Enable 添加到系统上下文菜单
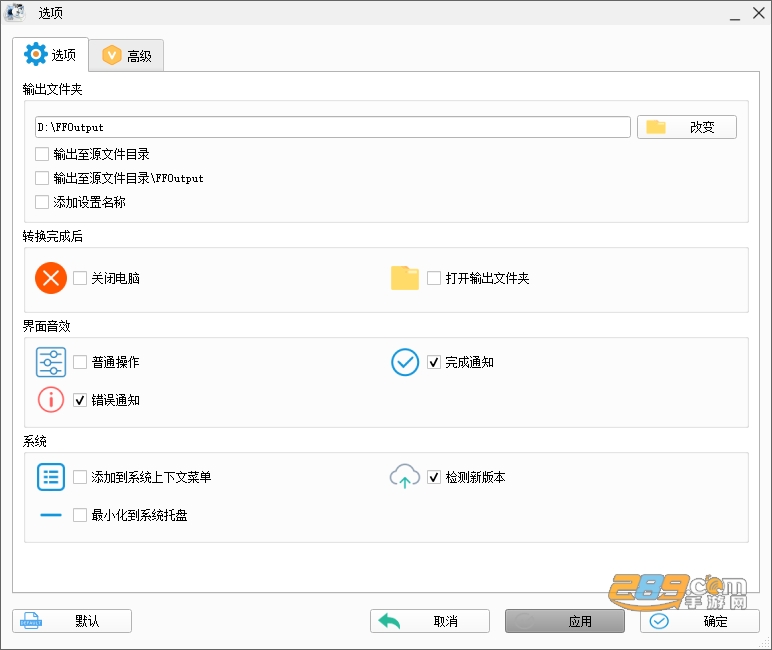Image resolution: width=772 pixels, height=650 pixels. (x=80, y=477)
